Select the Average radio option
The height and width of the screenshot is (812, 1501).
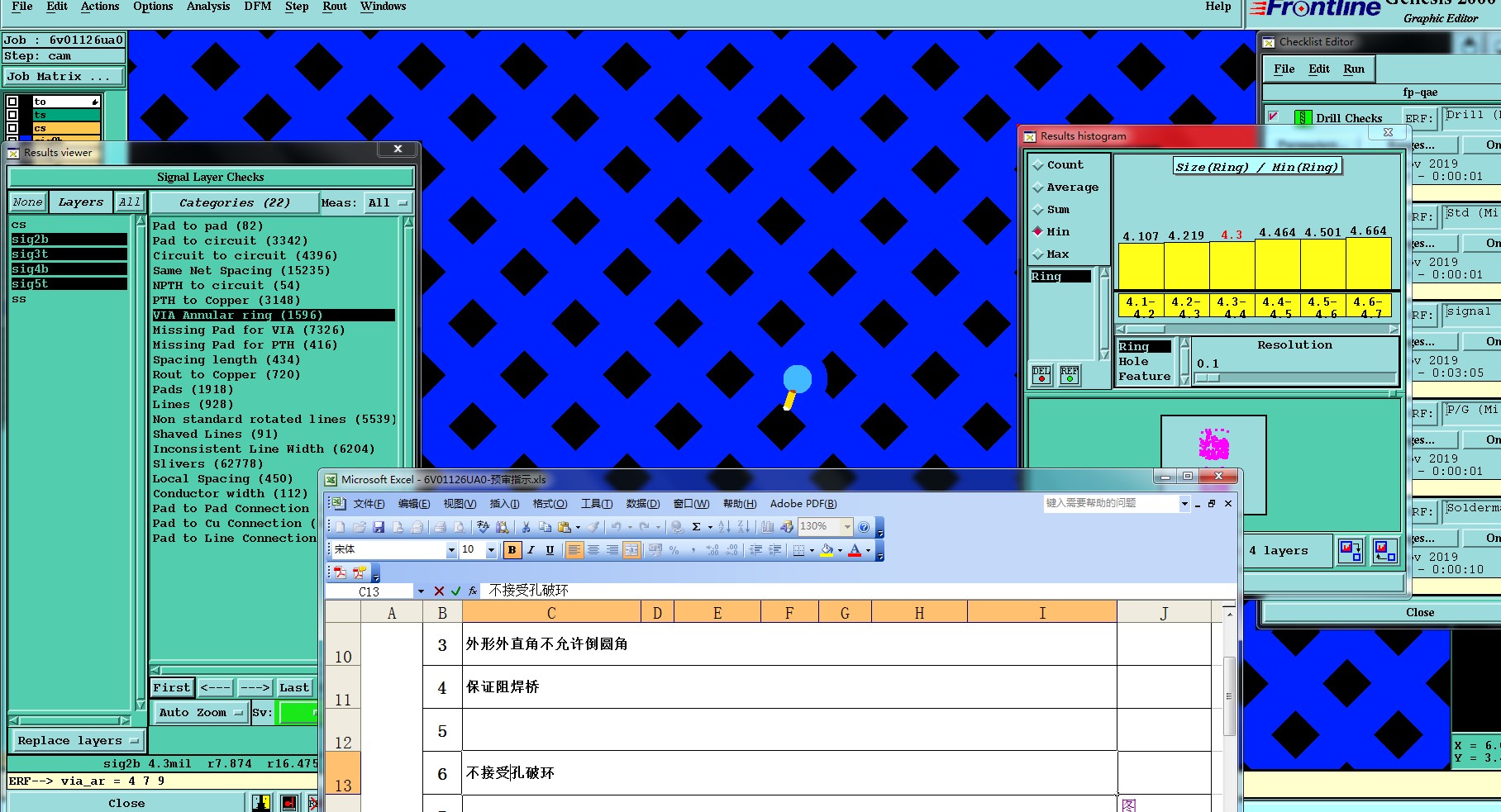click(x=1065, y=188)
